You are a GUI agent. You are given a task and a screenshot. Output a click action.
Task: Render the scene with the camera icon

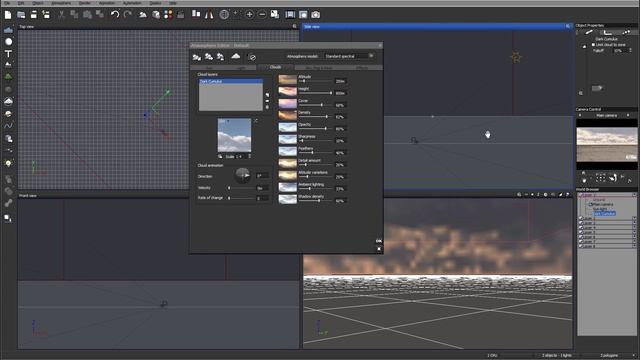pyautogui.click(x=316, y=15)
